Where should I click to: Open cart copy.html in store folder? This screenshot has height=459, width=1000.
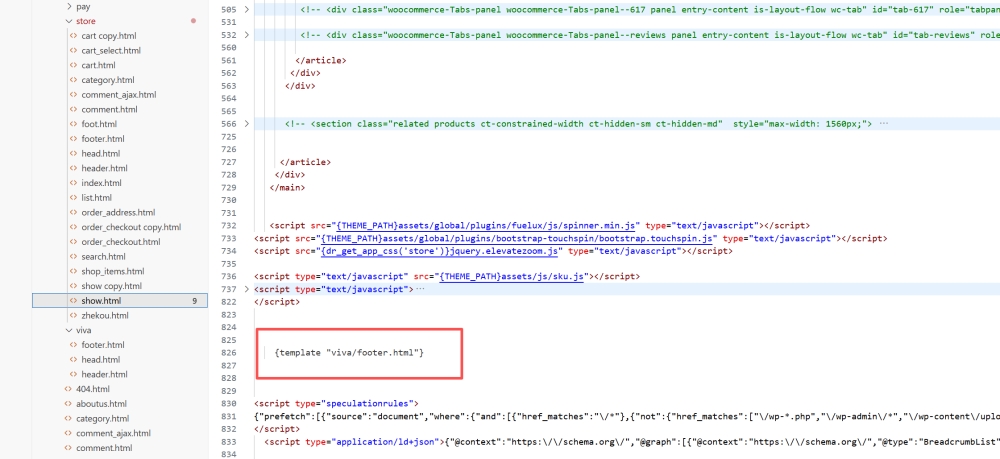click(108, 36)
